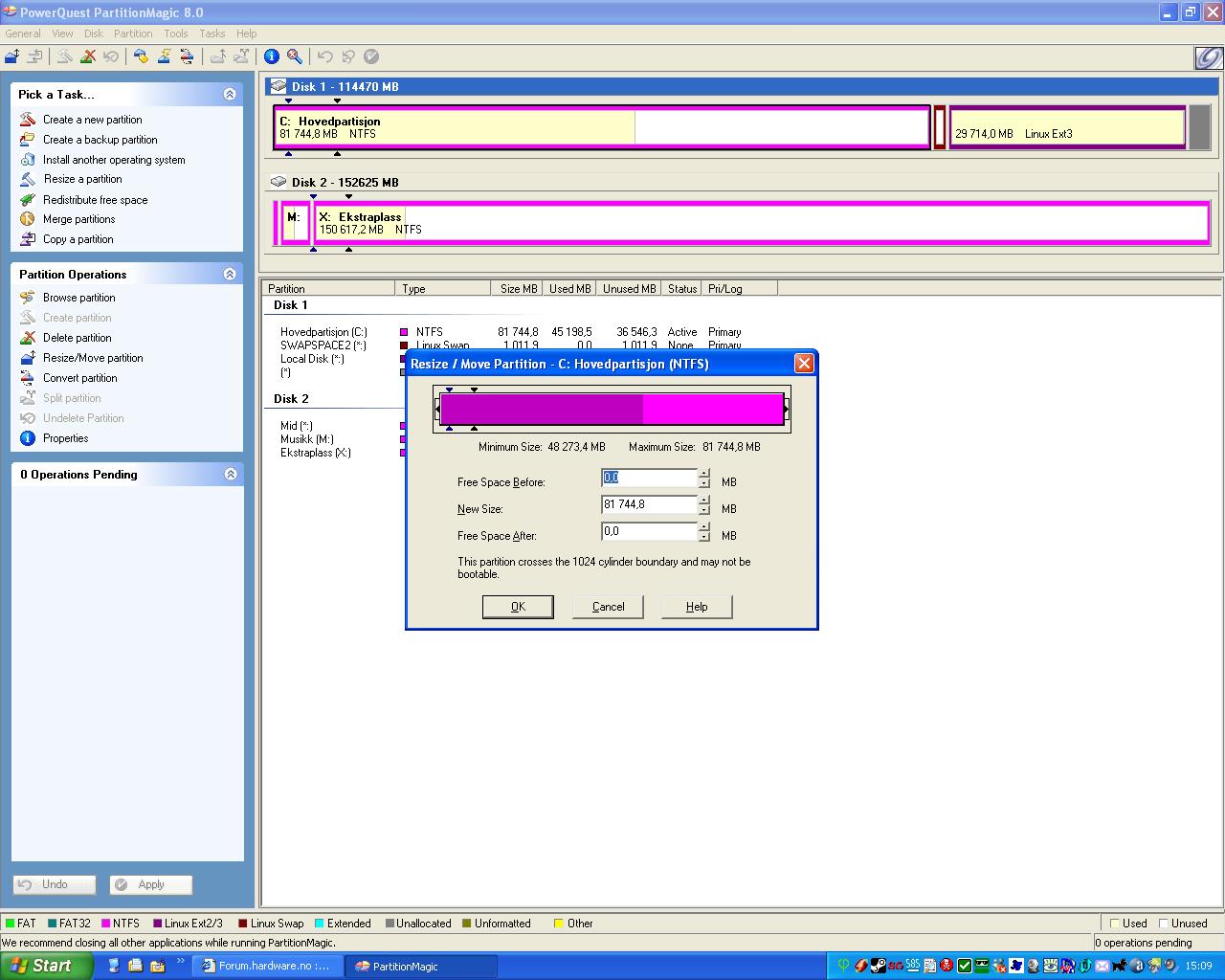The width and height of the screenshot is (1225, 980).
Task: Select X: Ekstraplass block in Disk 2 map
Action: [762, 223]
